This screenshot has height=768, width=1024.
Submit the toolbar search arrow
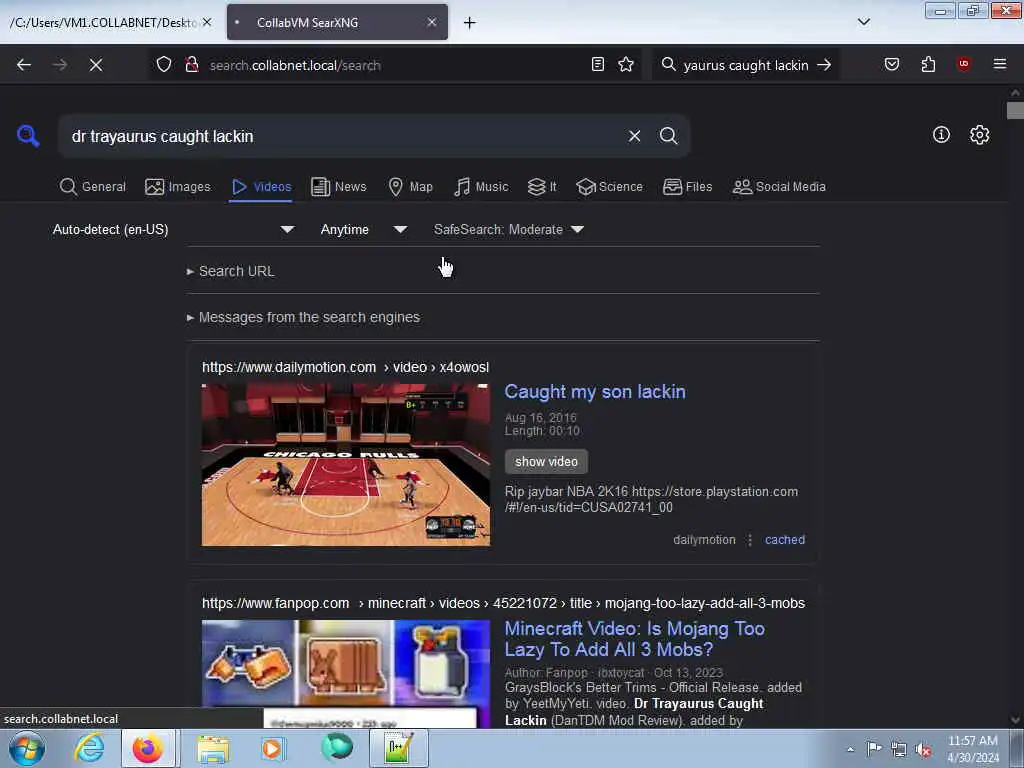pos(824,65)
